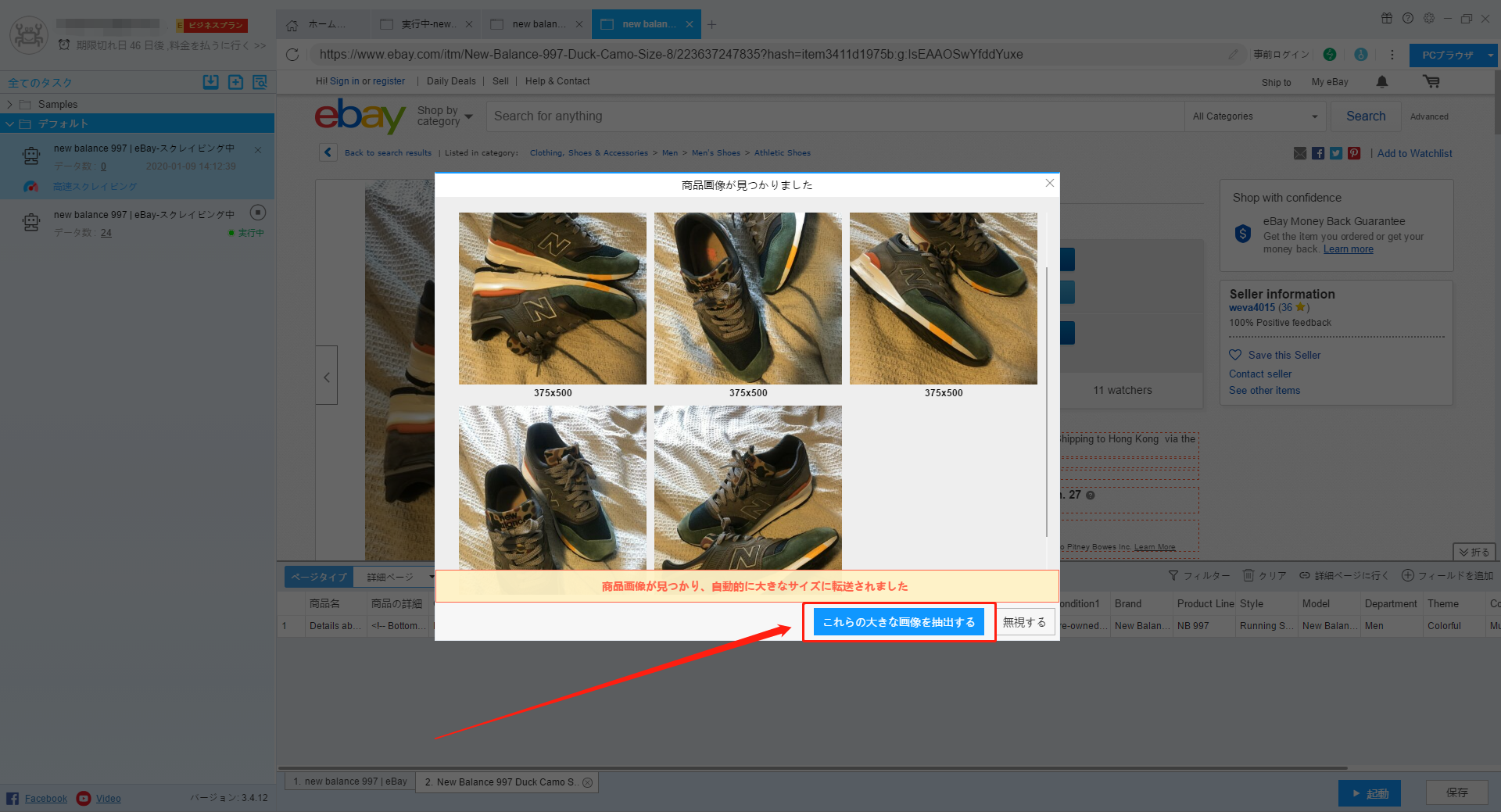Click the blue circular icon in address toolbar
The image size is (1501, 812).
[1361, 55]
